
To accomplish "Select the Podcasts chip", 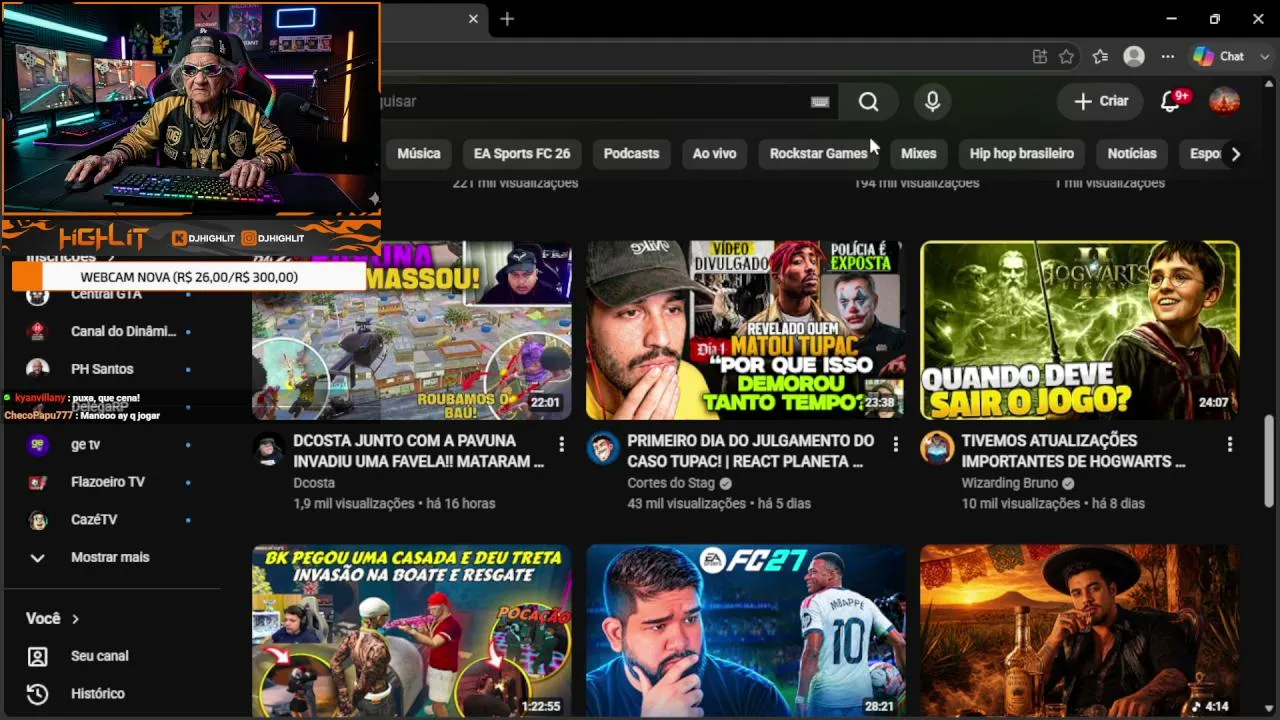I will [x=631, y=154].
